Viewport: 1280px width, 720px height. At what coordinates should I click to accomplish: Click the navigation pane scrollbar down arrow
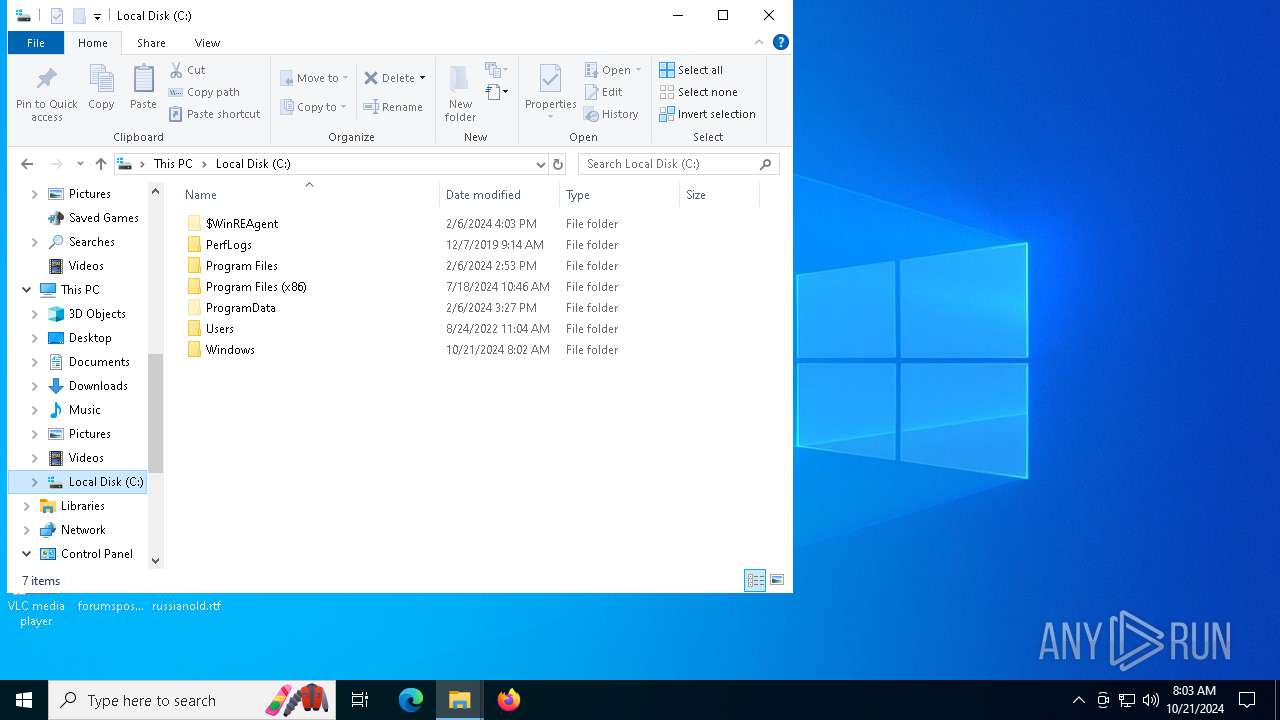click(x=155, y=561)
